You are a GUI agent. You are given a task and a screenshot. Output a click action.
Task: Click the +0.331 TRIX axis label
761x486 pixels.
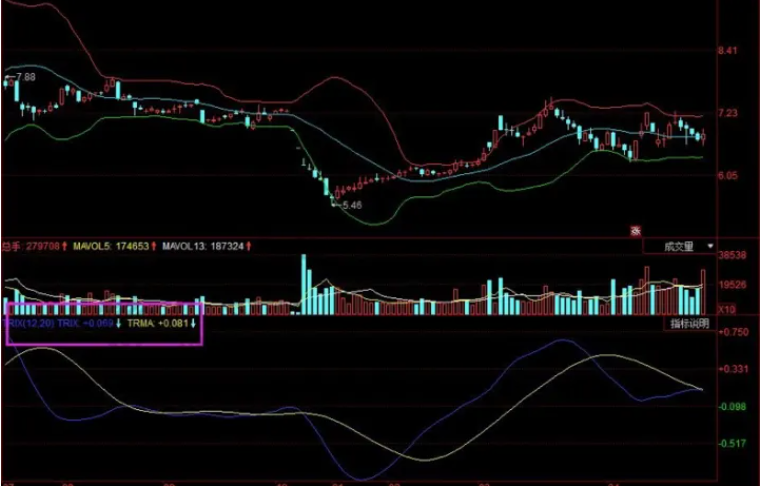point(733,369)
